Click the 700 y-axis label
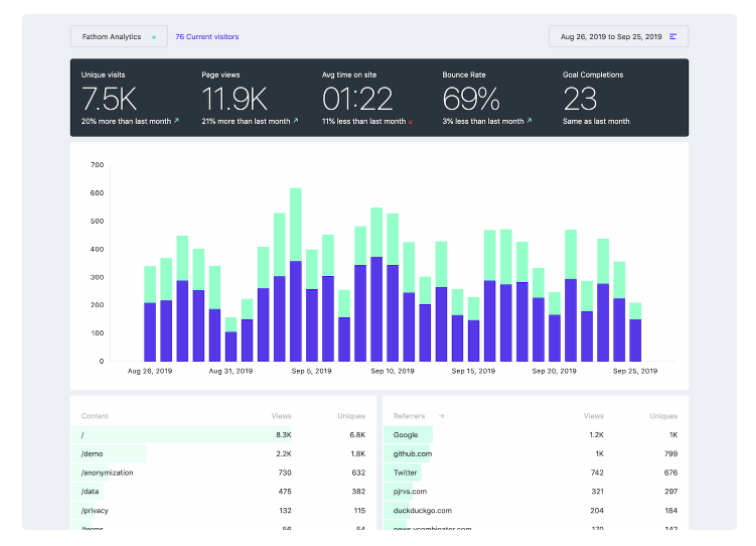The image size is (756, 546). pos(97,165)
